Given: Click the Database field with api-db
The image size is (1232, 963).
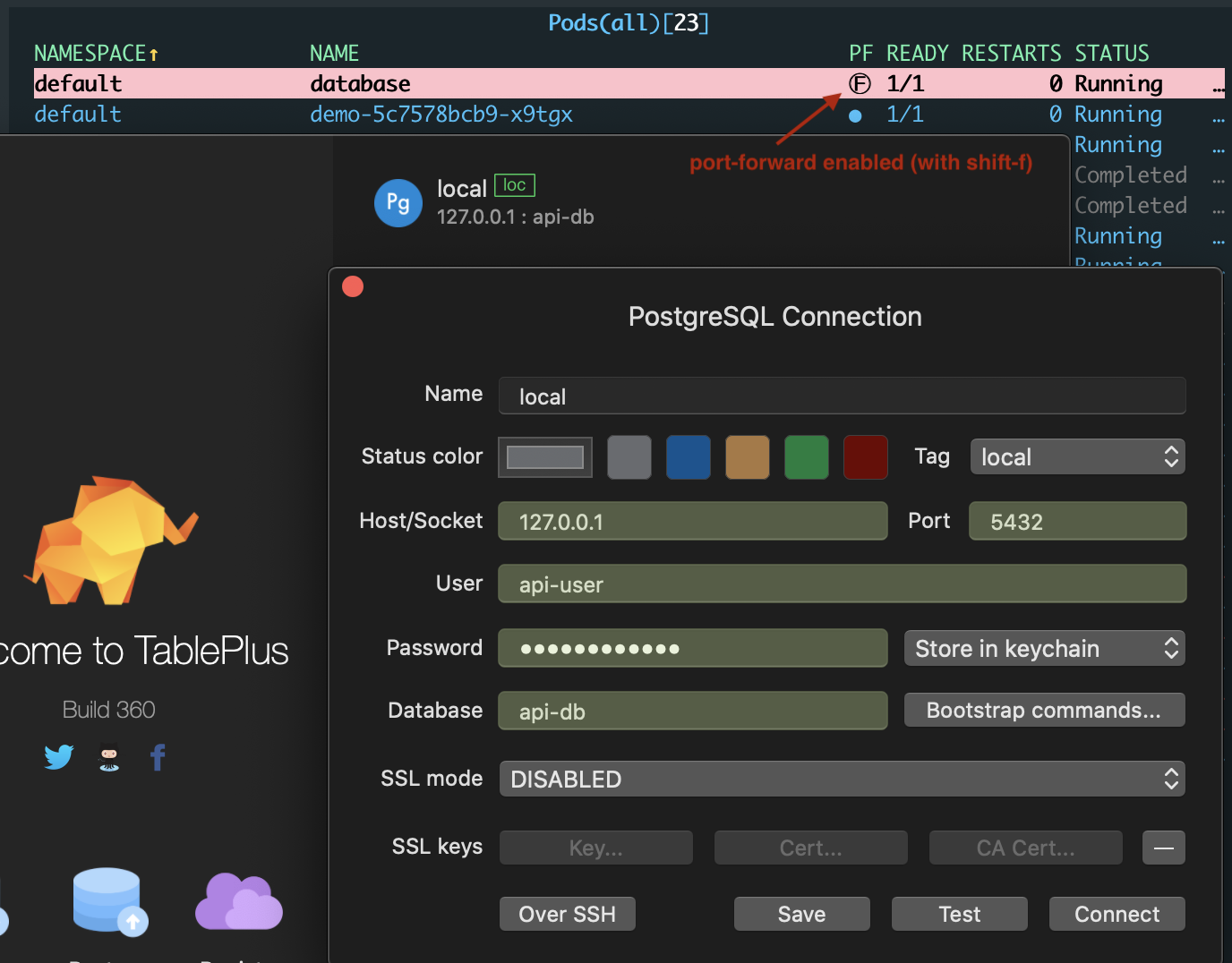Looking at the screenshot, I should point(693,711).
